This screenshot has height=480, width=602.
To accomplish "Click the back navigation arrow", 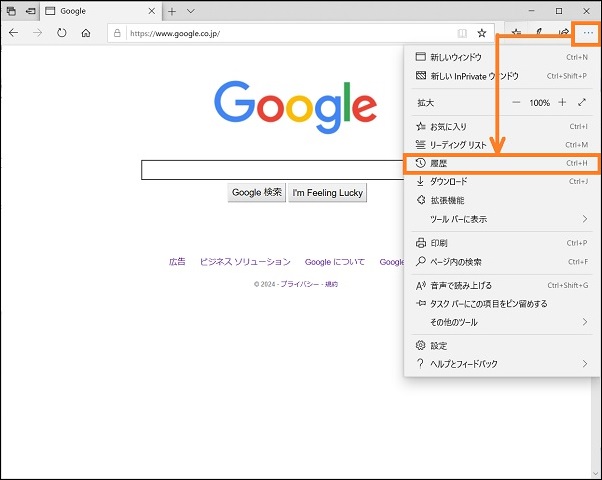I will (x=13, y=33).
